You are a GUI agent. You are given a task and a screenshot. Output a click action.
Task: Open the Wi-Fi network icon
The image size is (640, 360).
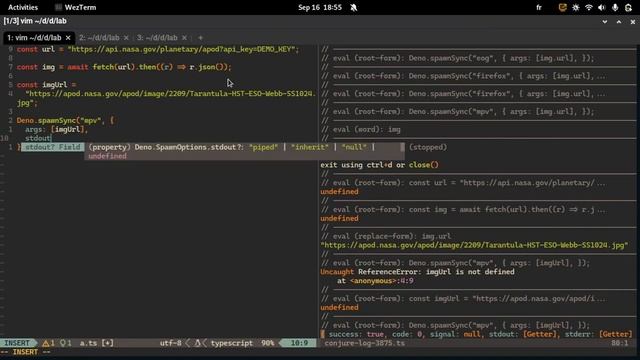click(589, 7)
